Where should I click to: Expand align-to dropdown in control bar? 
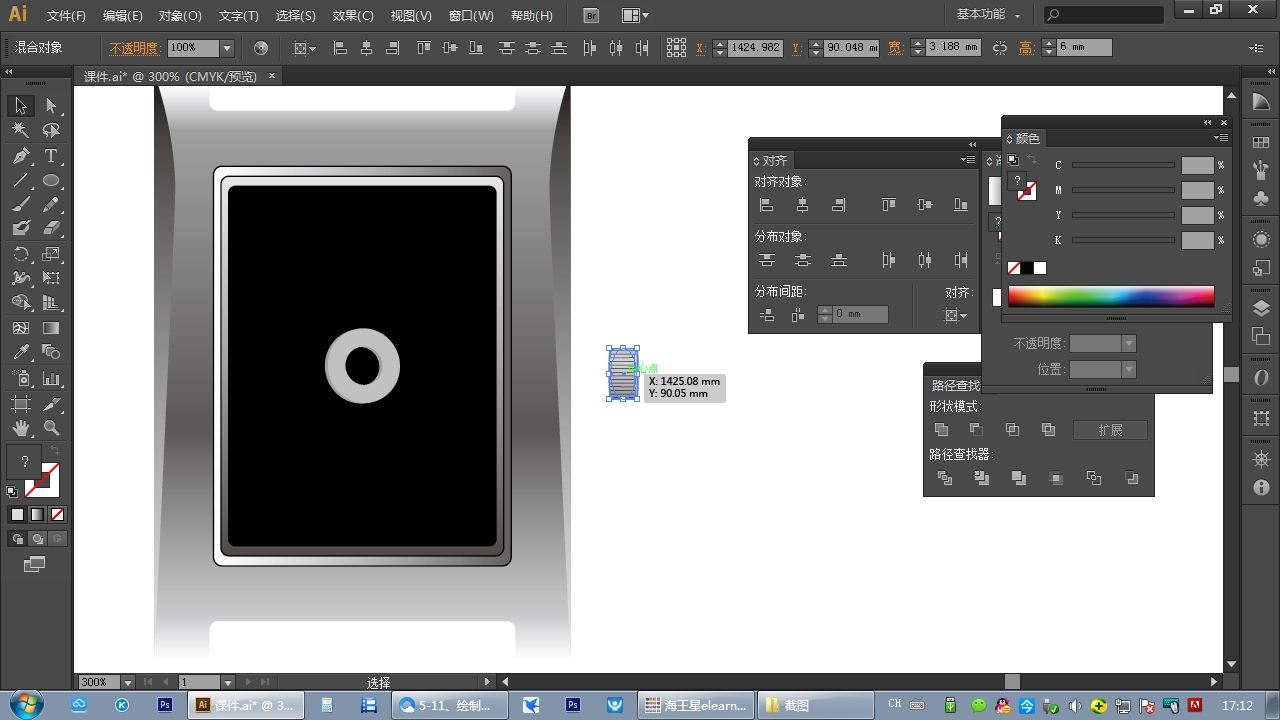[304, 48]
